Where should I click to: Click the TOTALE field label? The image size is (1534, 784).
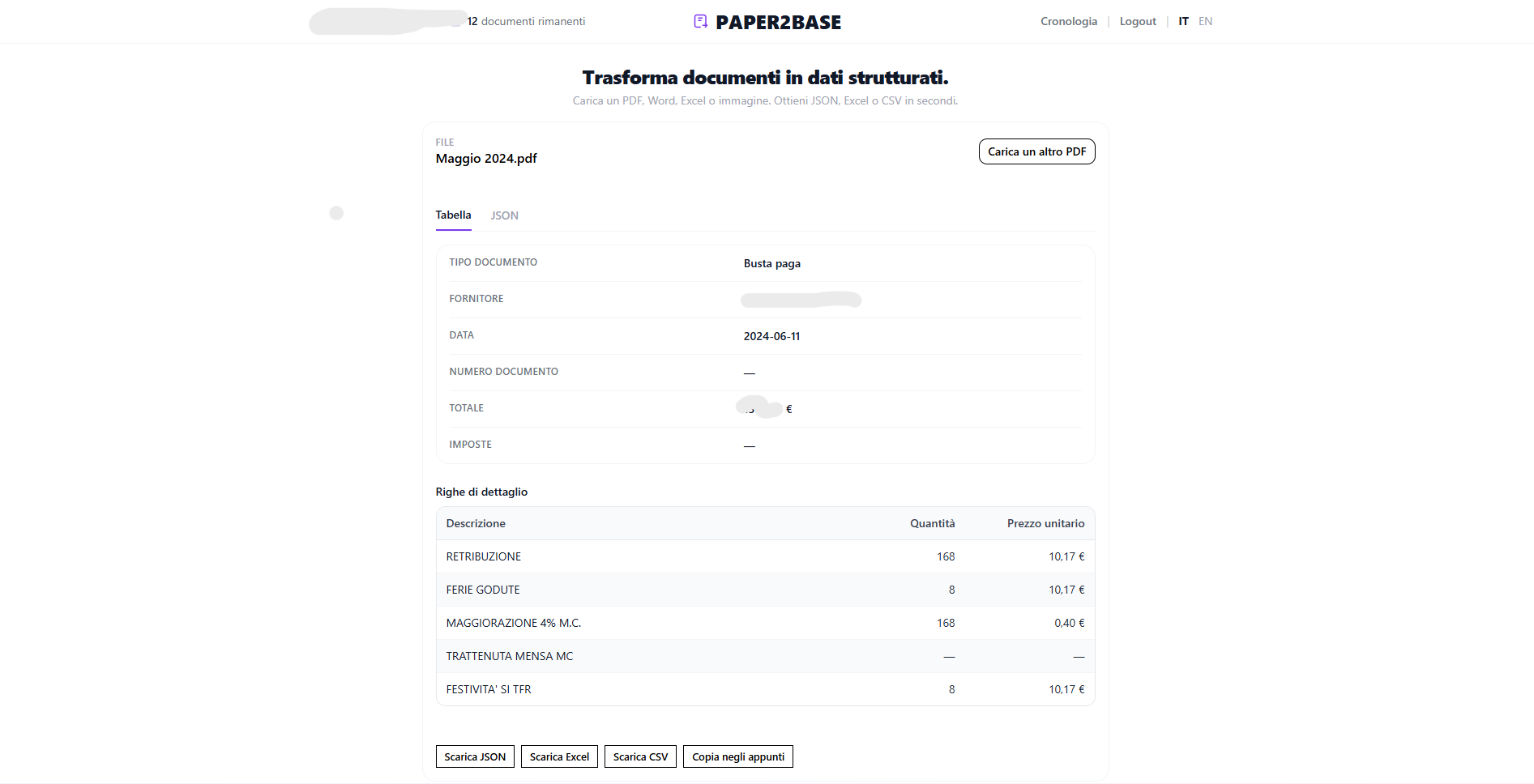point(467,408)
